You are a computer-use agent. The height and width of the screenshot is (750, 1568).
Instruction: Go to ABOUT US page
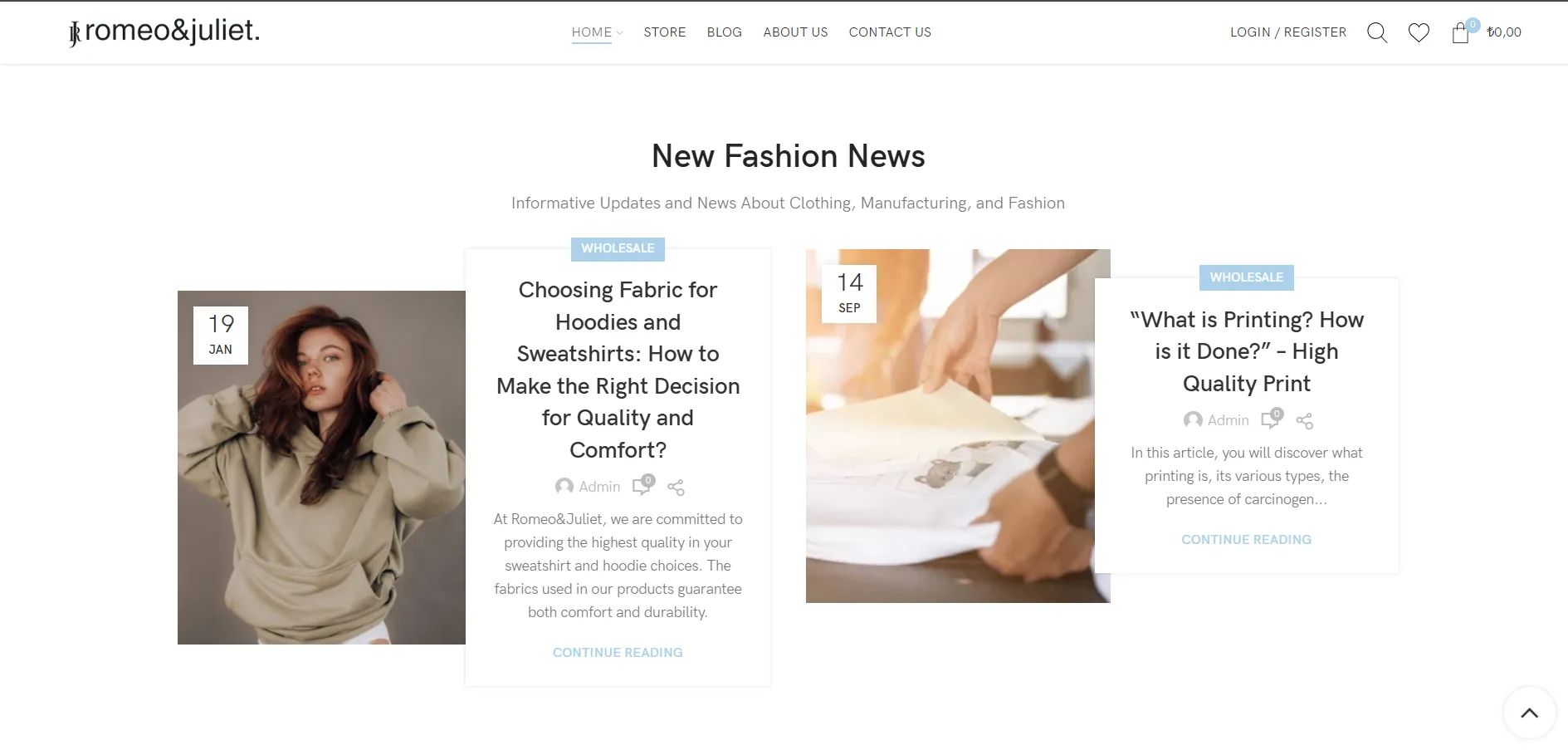click(x=795, y=32)
